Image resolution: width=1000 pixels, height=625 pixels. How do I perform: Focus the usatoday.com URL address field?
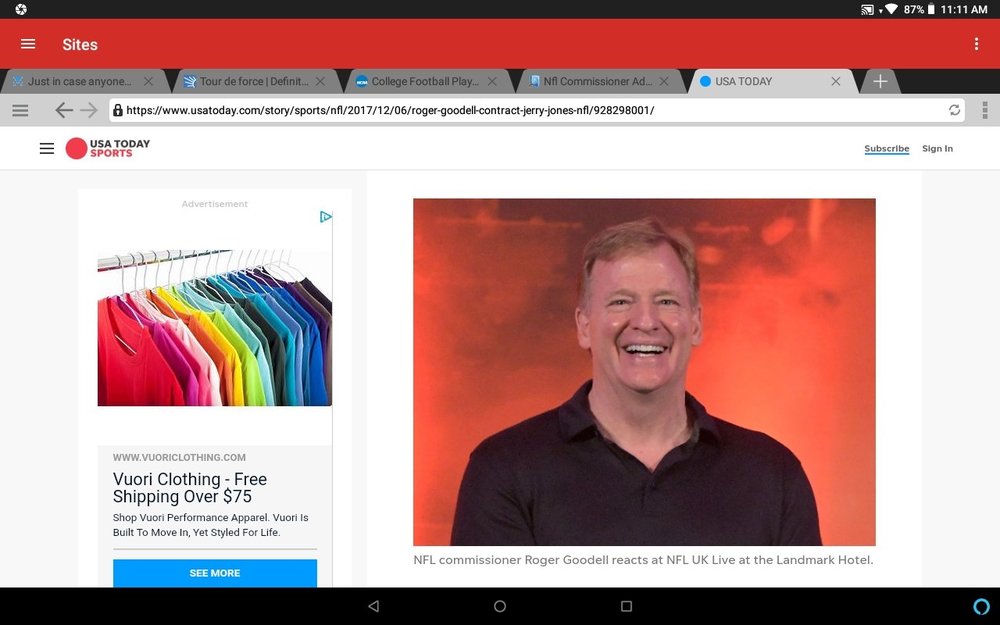(x=537, y=110)
